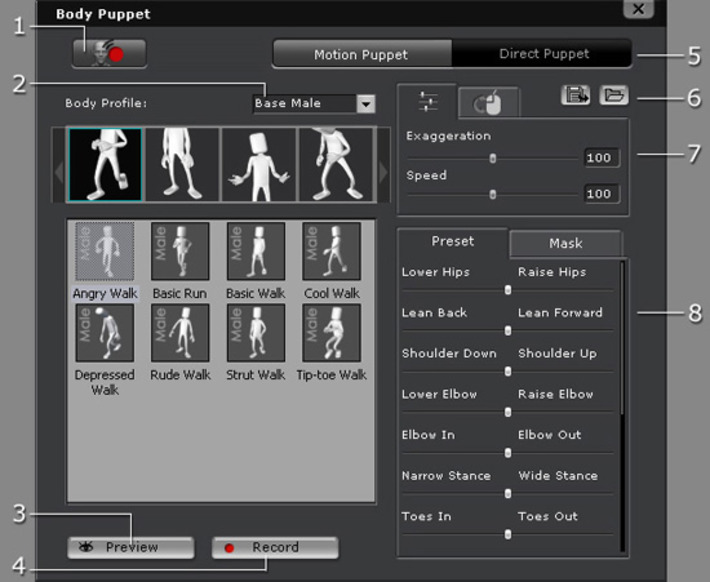Click the Preview button
The image size is (710, 582).
131,547
